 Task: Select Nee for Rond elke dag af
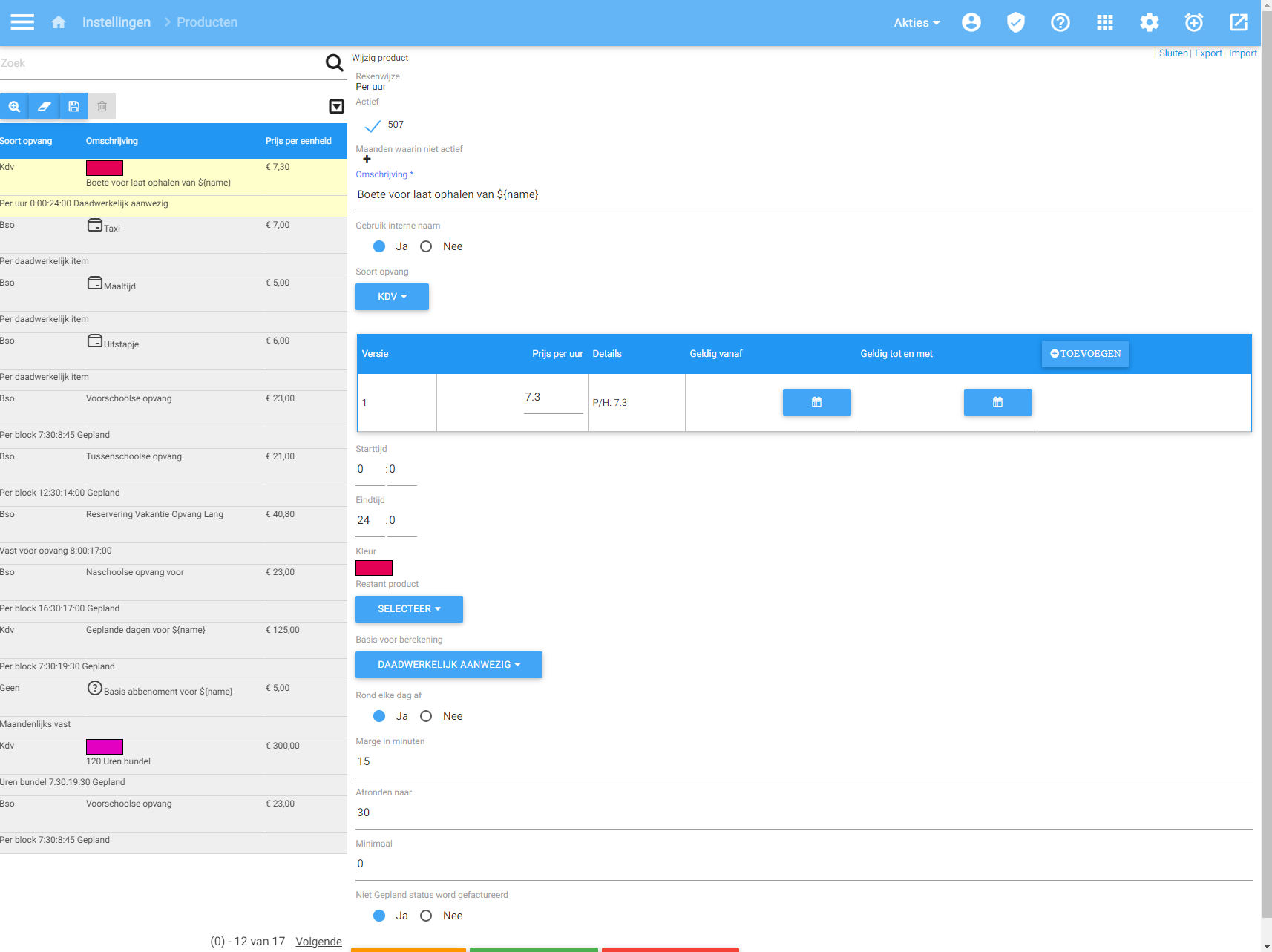(426, 716)
